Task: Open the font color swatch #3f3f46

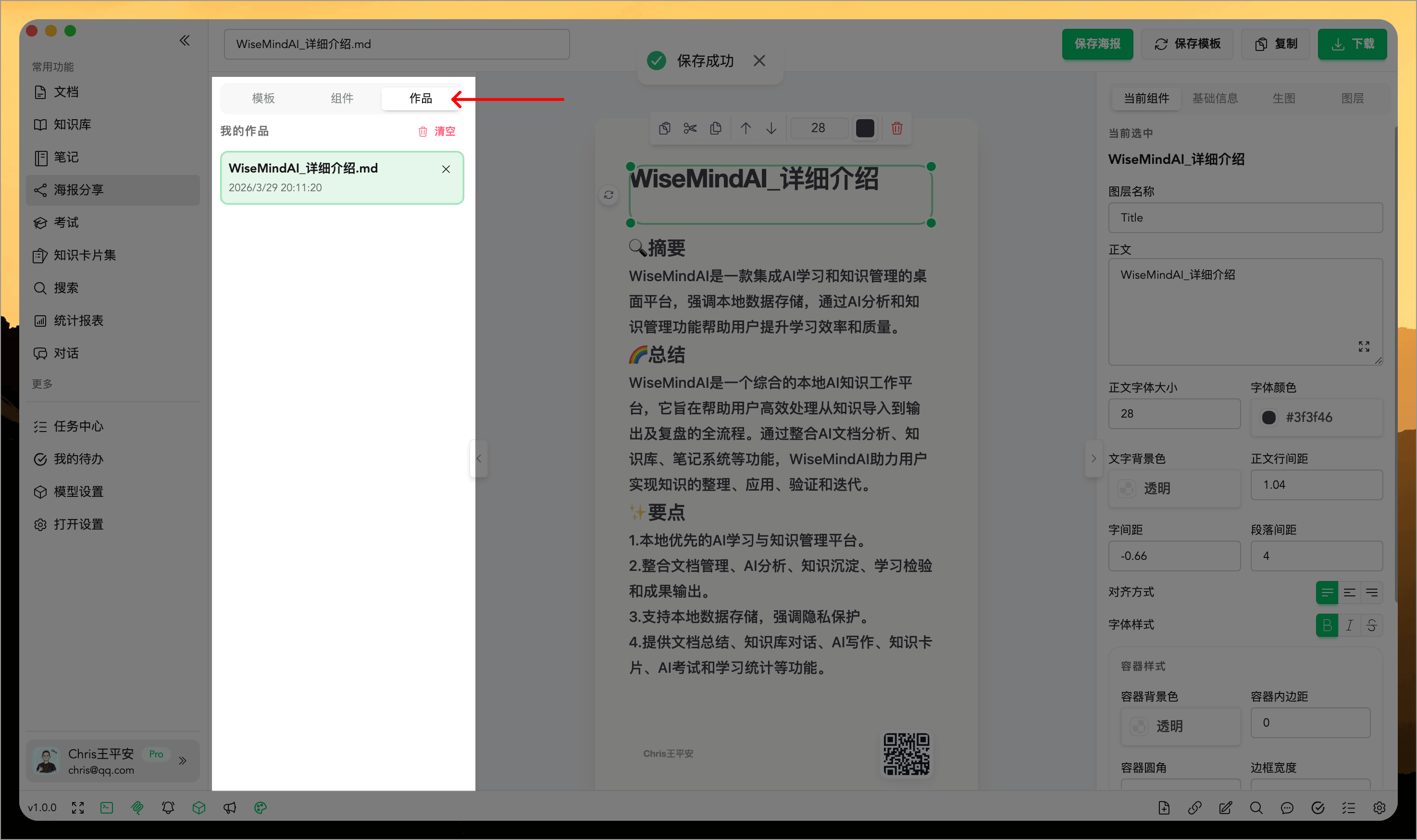Action: point(1268,417)
